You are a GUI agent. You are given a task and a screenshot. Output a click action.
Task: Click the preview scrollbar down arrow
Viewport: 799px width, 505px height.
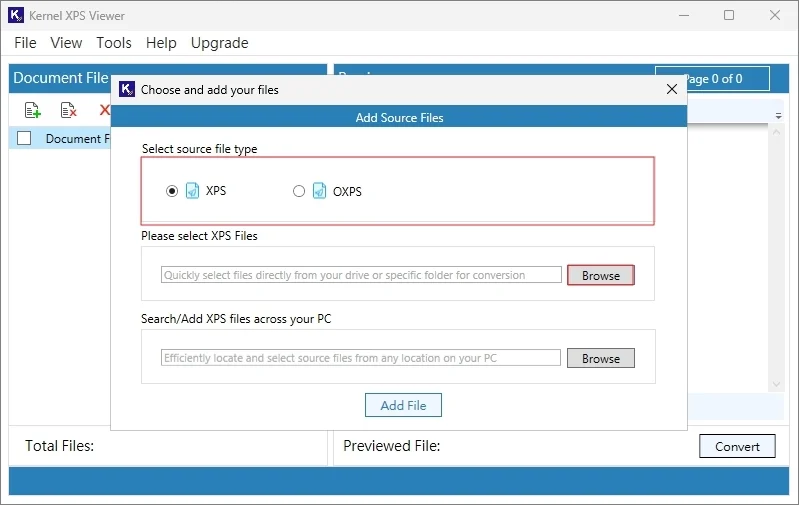(776, 384)
